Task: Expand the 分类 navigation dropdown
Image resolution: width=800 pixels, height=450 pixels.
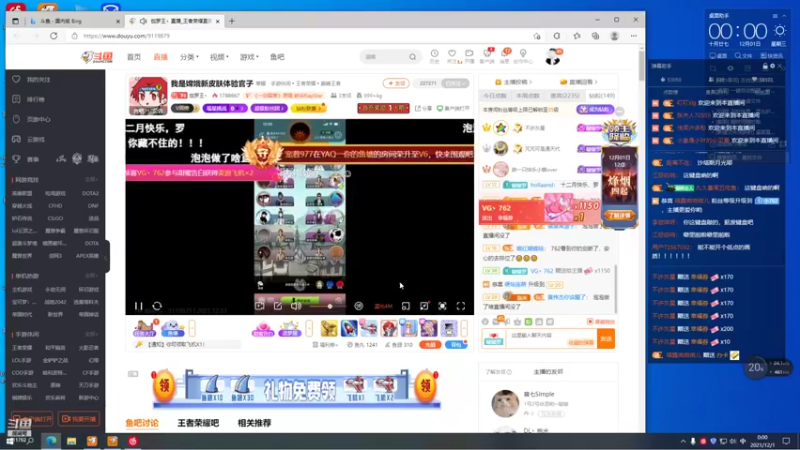Action: (189, 57)
